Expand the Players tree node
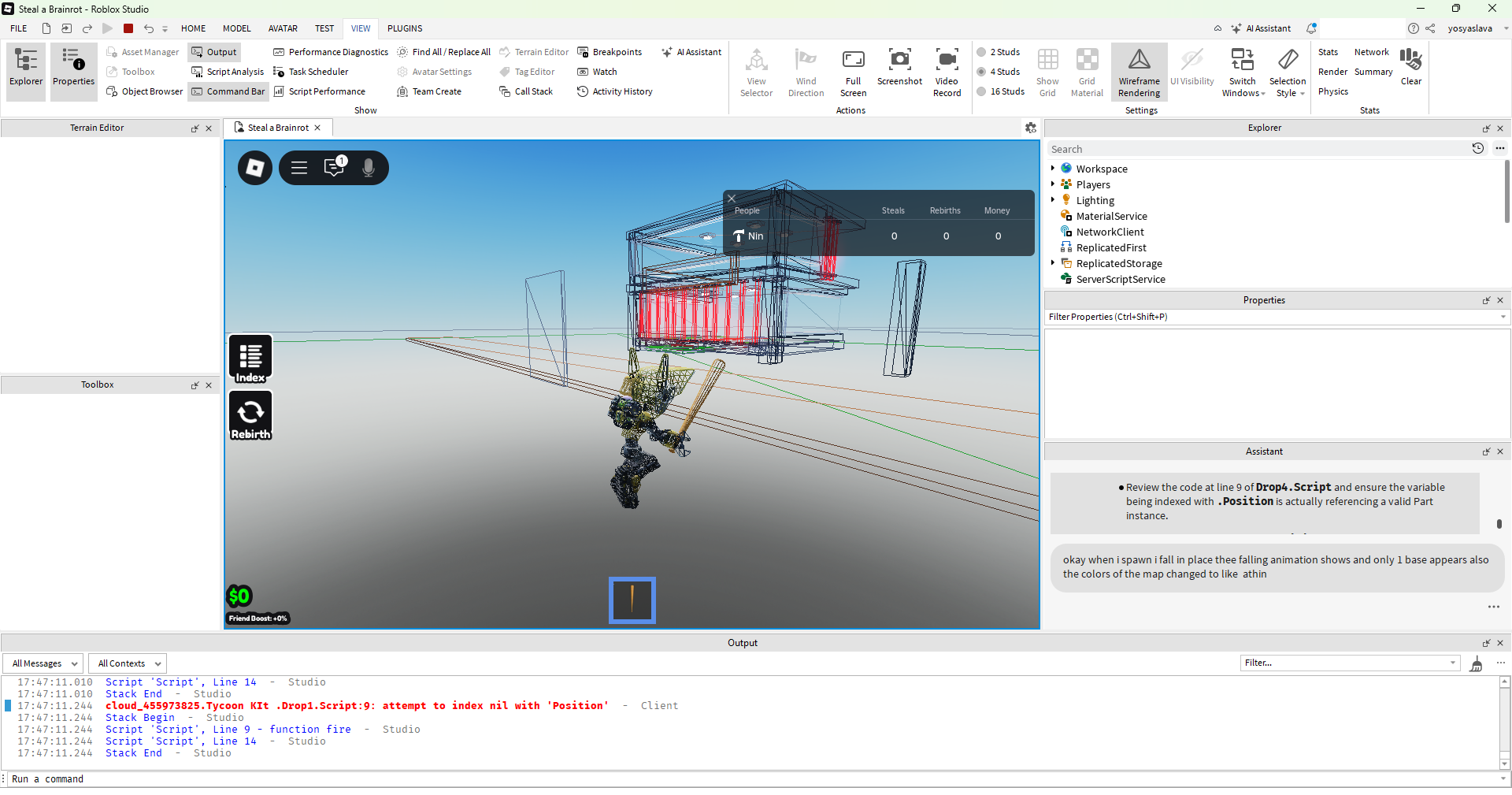 (x=1052, y=184)
